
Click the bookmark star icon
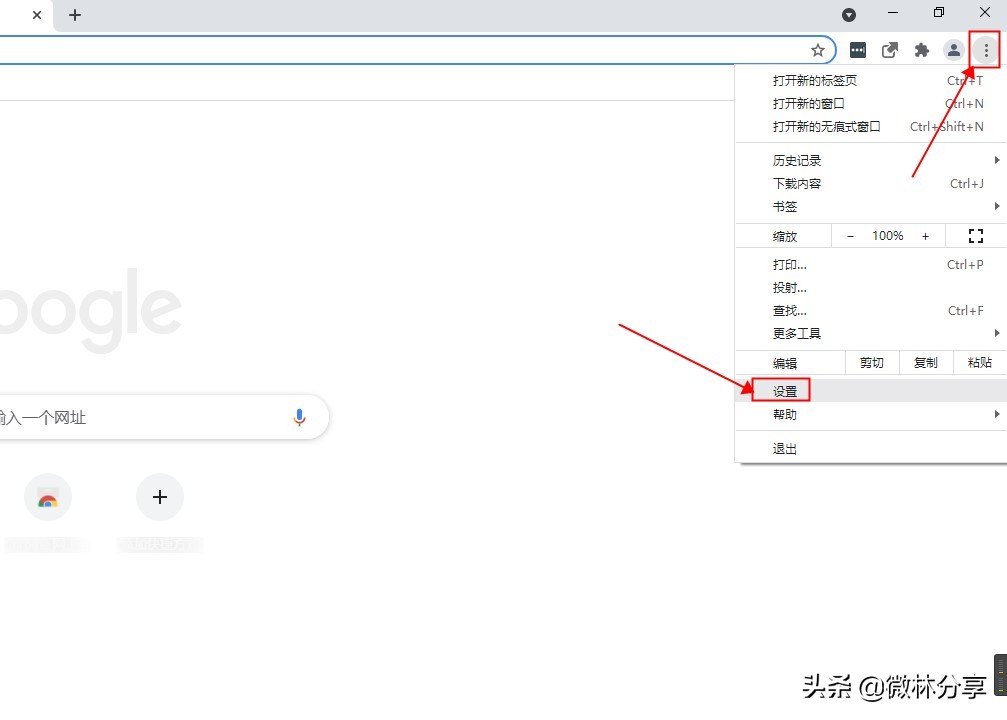pos(818,49)
